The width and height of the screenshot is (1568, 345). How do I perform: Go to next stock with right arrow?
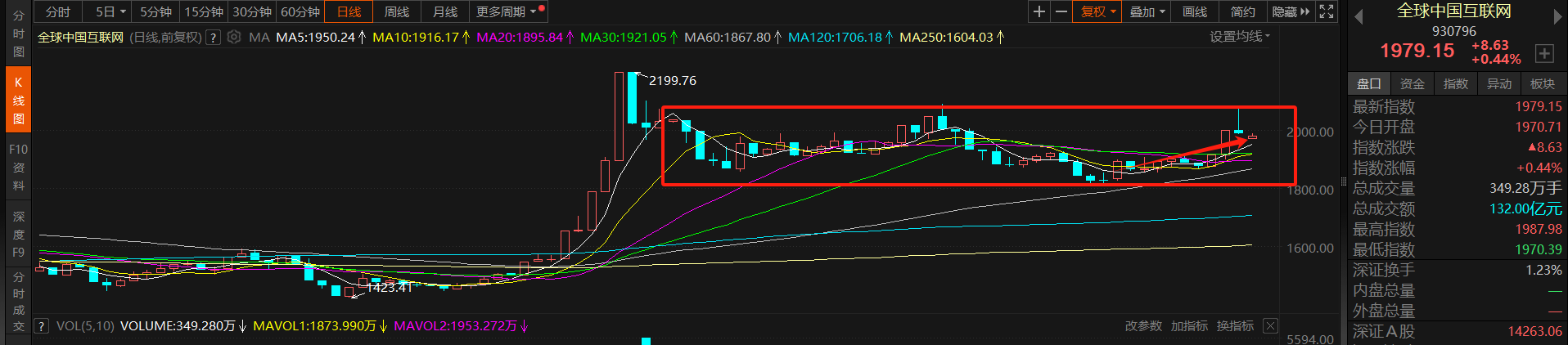1557,16
